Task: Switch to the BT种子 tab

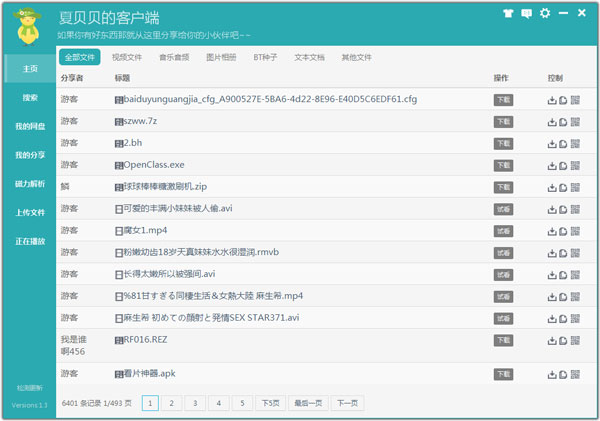Action: click(x=265, y=57)
